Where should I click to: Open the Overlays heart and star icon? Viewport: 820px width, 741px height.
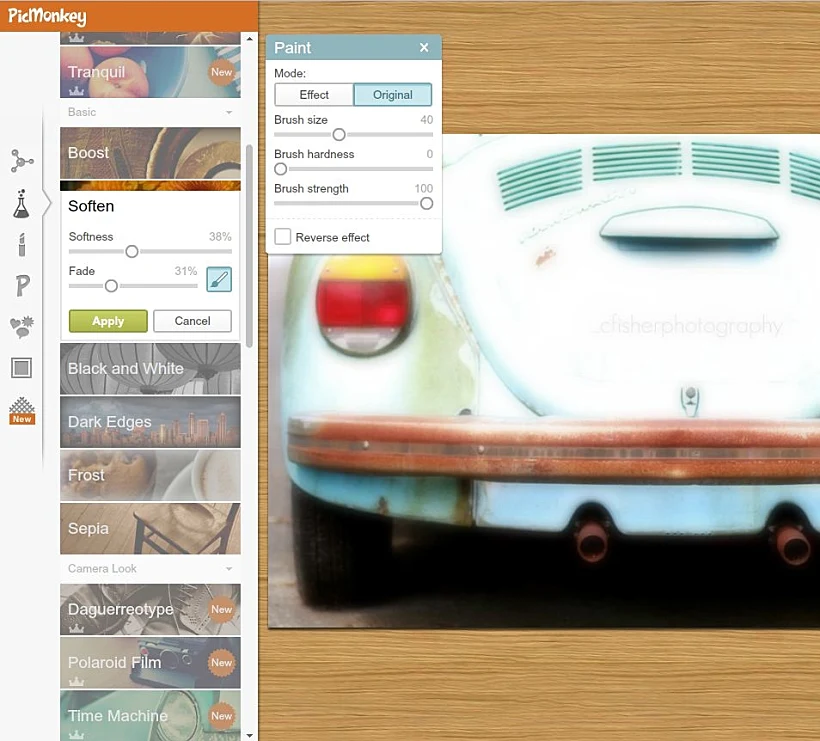[x=21, y=326]
